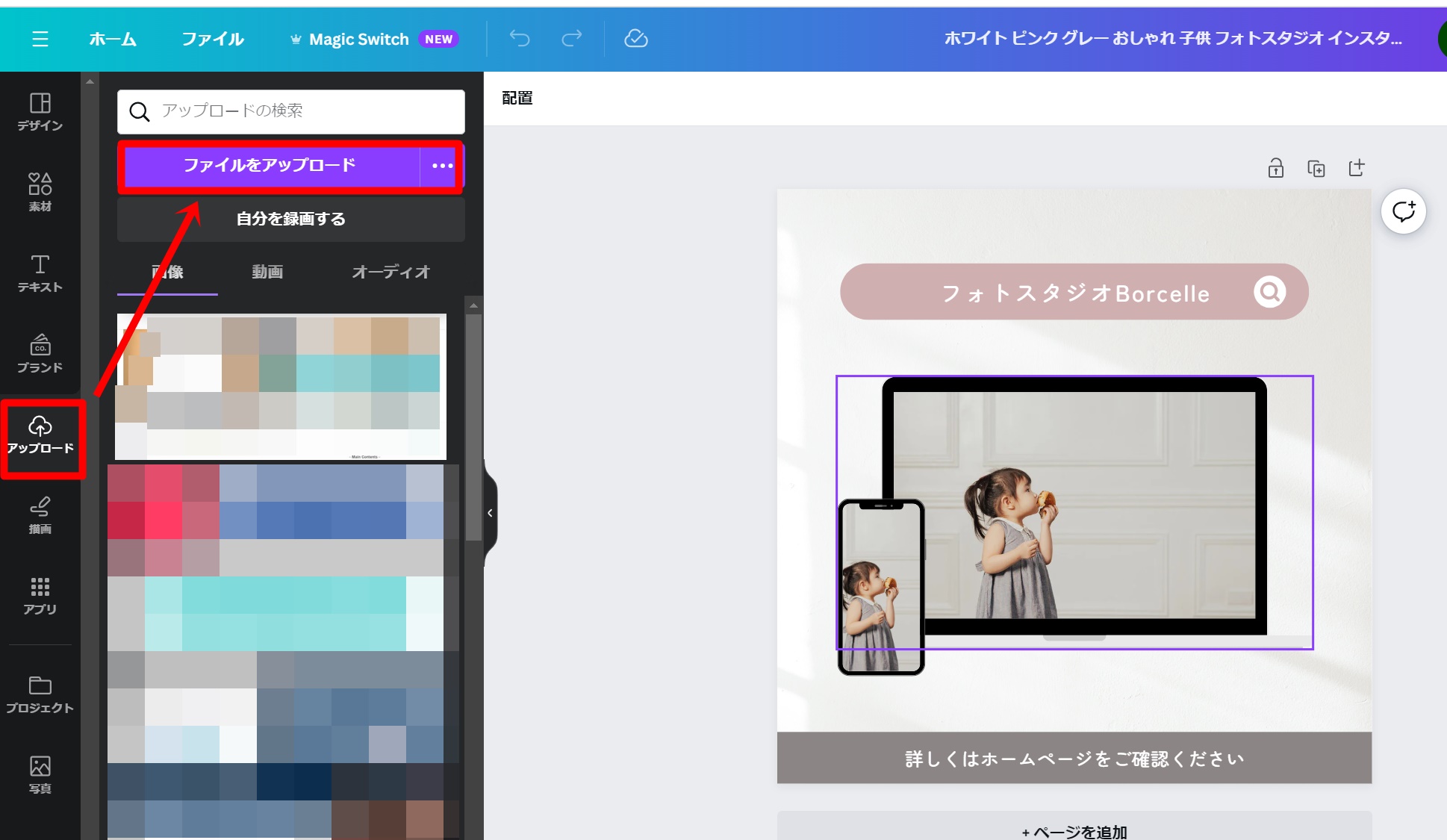Open the ブランド (Brand) sidebar panel

click(x=40, y=354)
